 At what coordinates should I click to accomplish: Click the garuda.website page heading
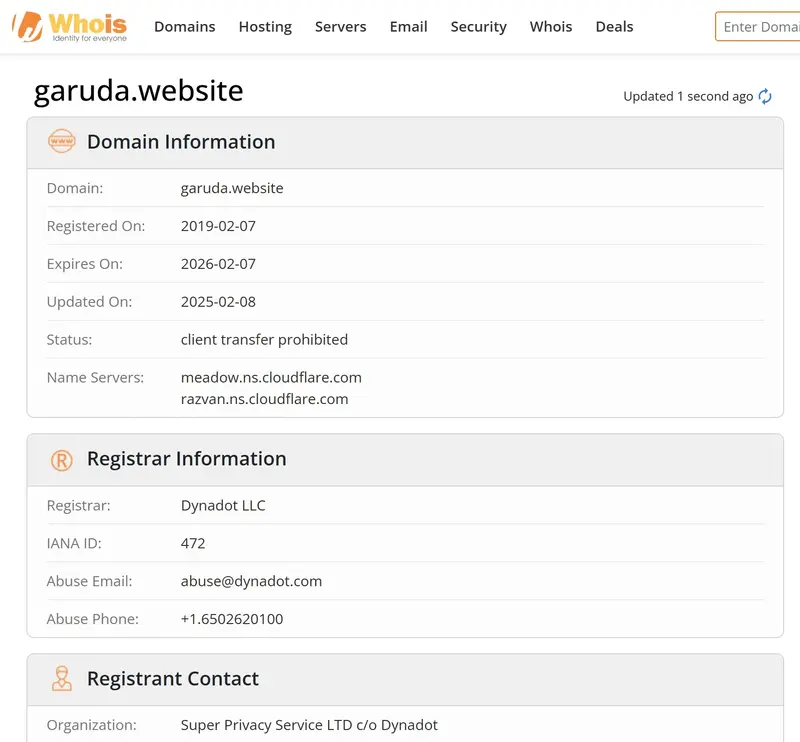(x=138, y=91)
